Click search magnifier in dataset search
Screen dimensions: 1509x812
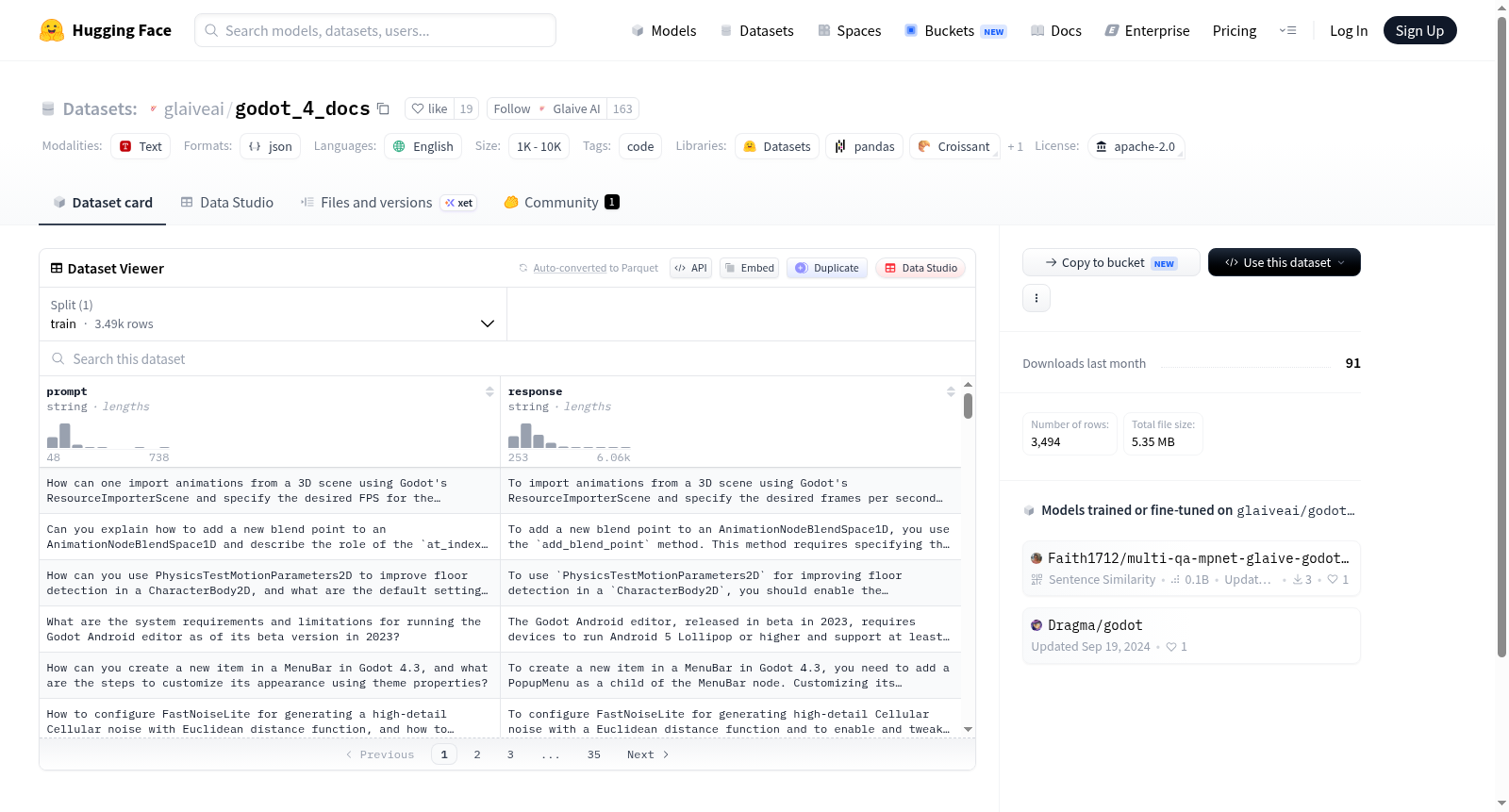click(58, 358)
